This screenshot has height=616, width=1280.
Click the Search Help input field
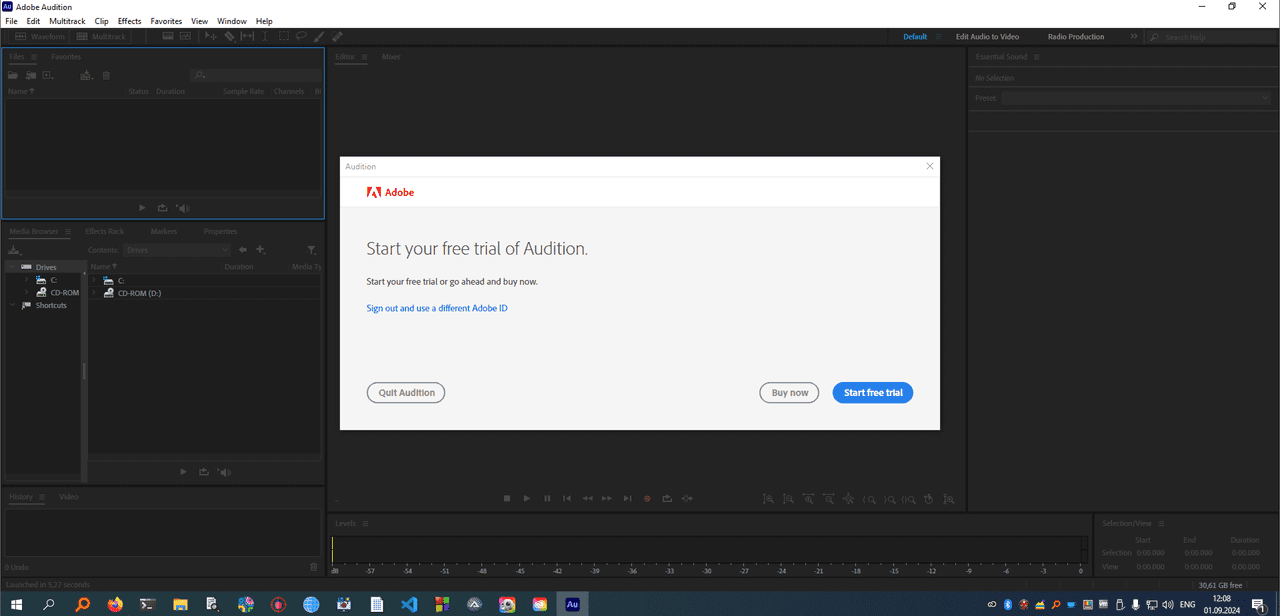click(1209, 37)
